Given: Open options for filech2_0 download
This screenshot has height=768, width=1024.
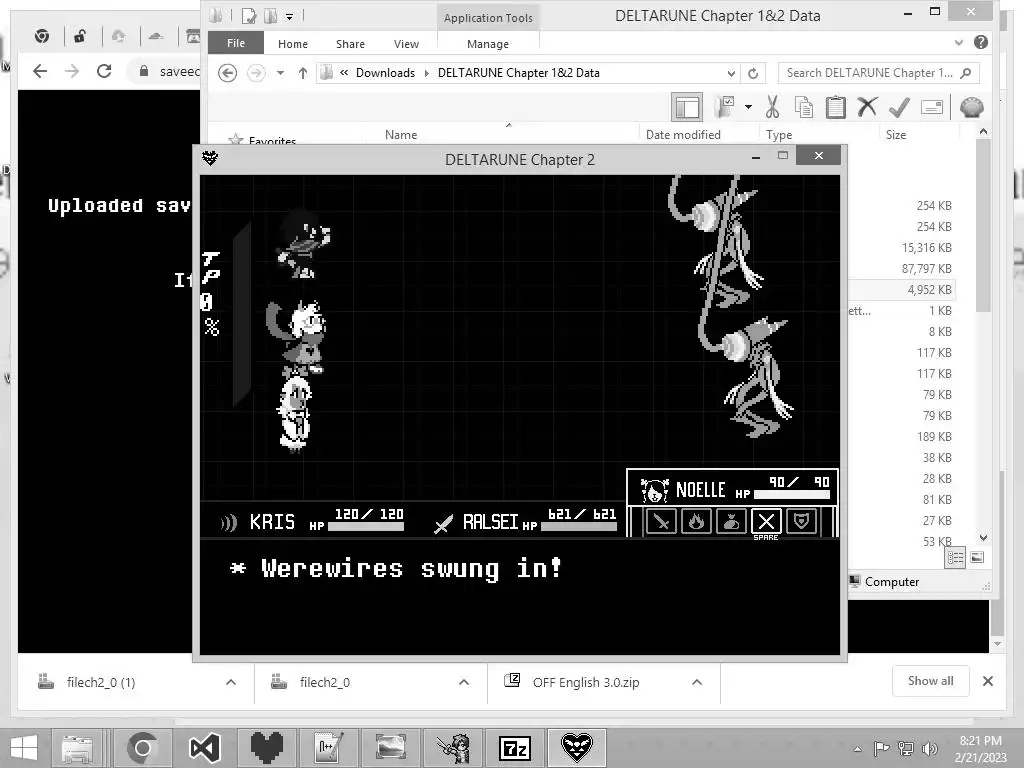Looking at the screenshot, I should (x=464, y=682).
